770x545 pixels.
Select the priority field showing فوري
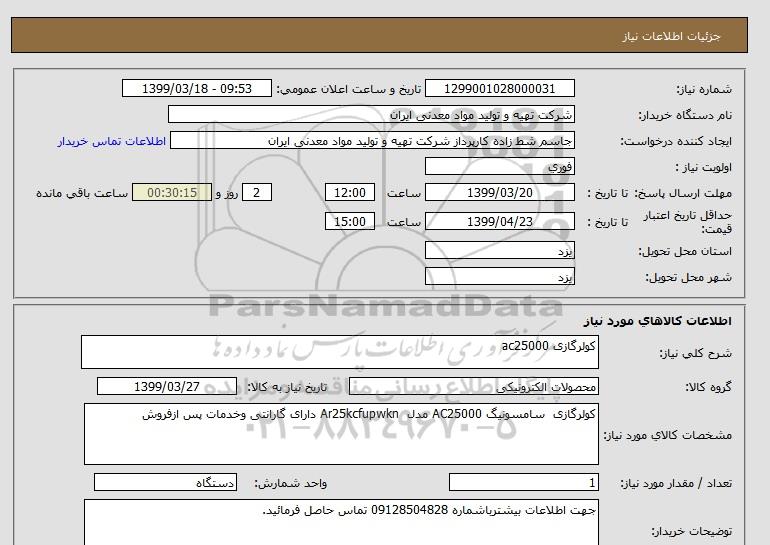click(499, 167)
